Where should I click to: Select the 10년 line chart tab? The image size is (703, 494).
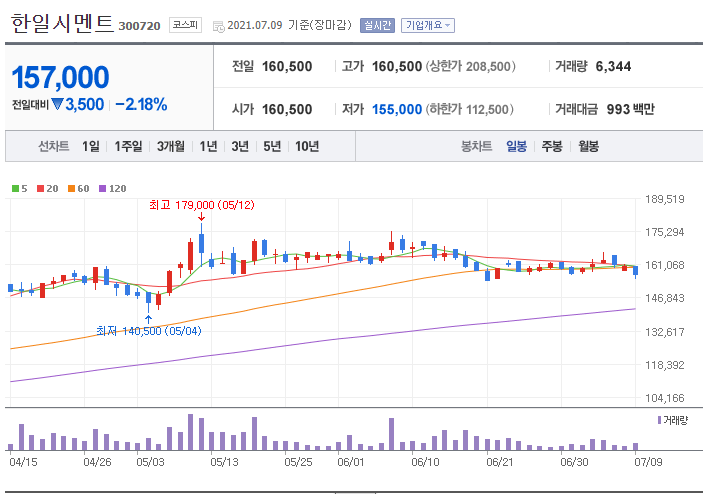point(307,146)
